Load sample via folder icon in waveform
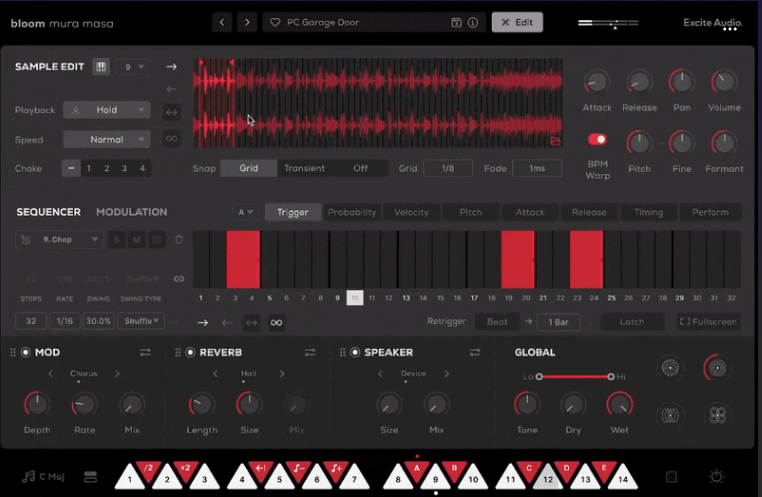 555,141
